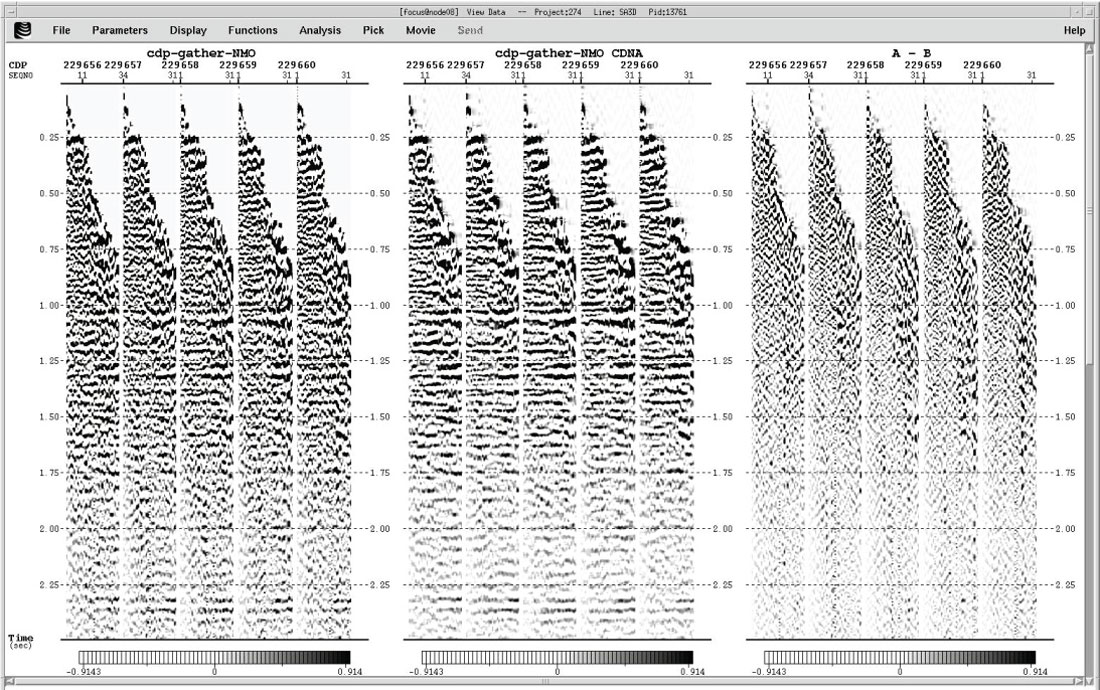Click the 'Time (sec)' axis label
The image size is (1100, 690).
(x=20, y=641)
